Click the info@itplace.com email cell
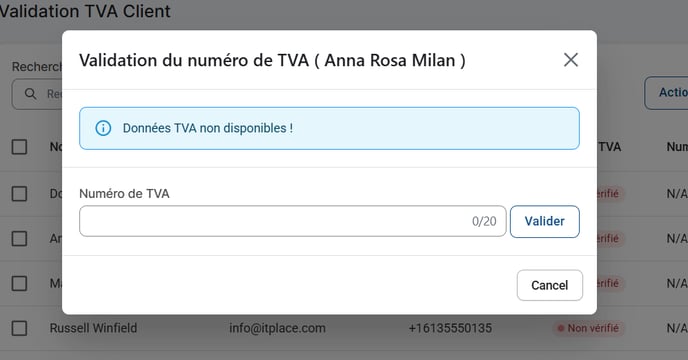The image size is (688, 360). tap(277, 328)
